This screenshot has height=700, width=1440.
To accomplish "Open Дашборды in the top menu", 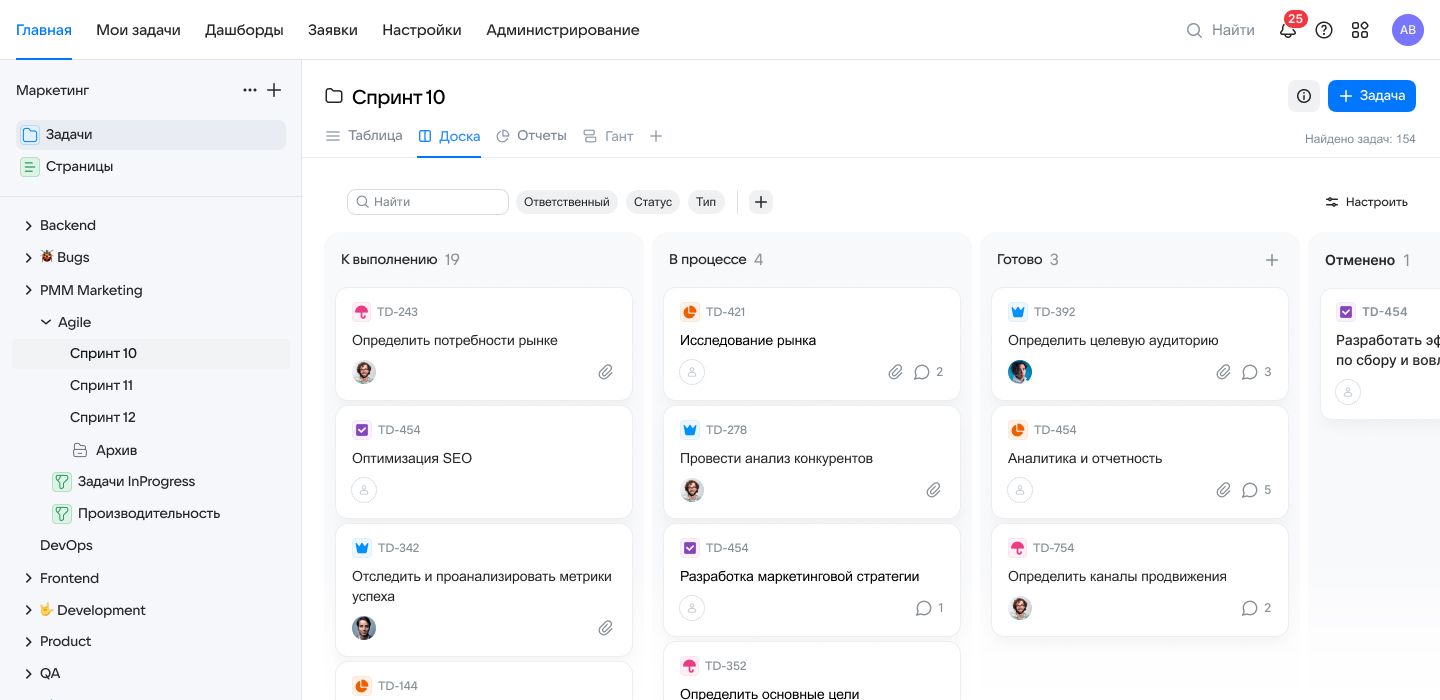I will [x=244, y=30].
